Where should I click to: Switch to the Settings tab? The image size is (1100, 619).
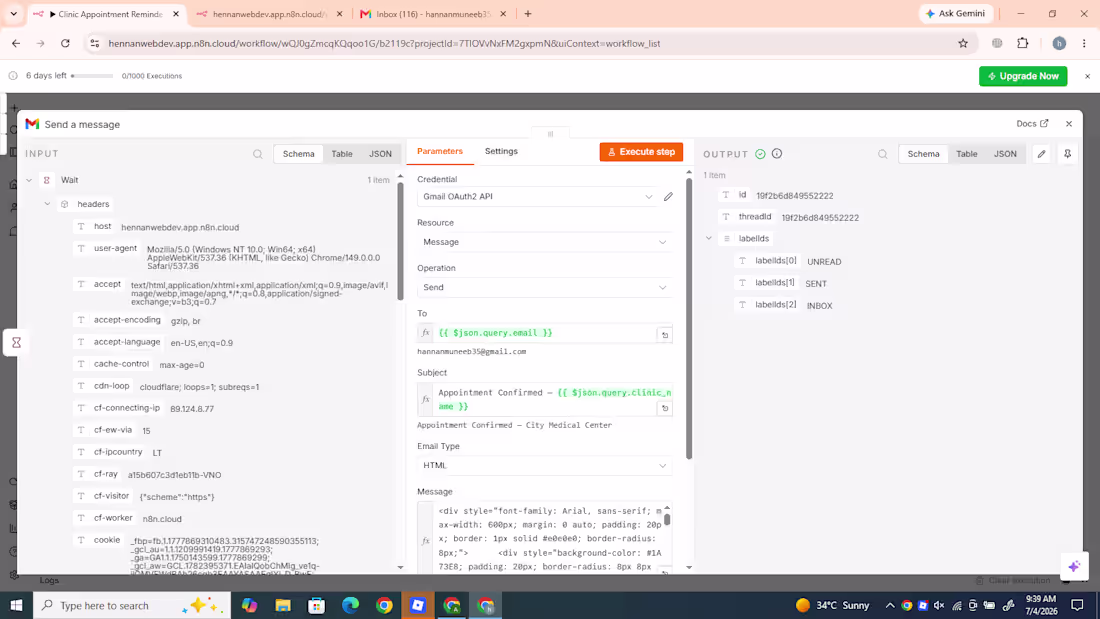point(501,151)
